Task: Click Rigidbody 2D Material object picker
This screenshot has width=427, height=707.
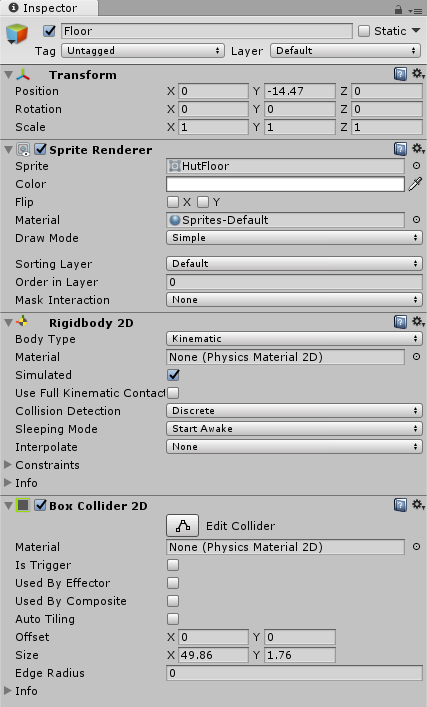Action: click(x=416, y=357)
